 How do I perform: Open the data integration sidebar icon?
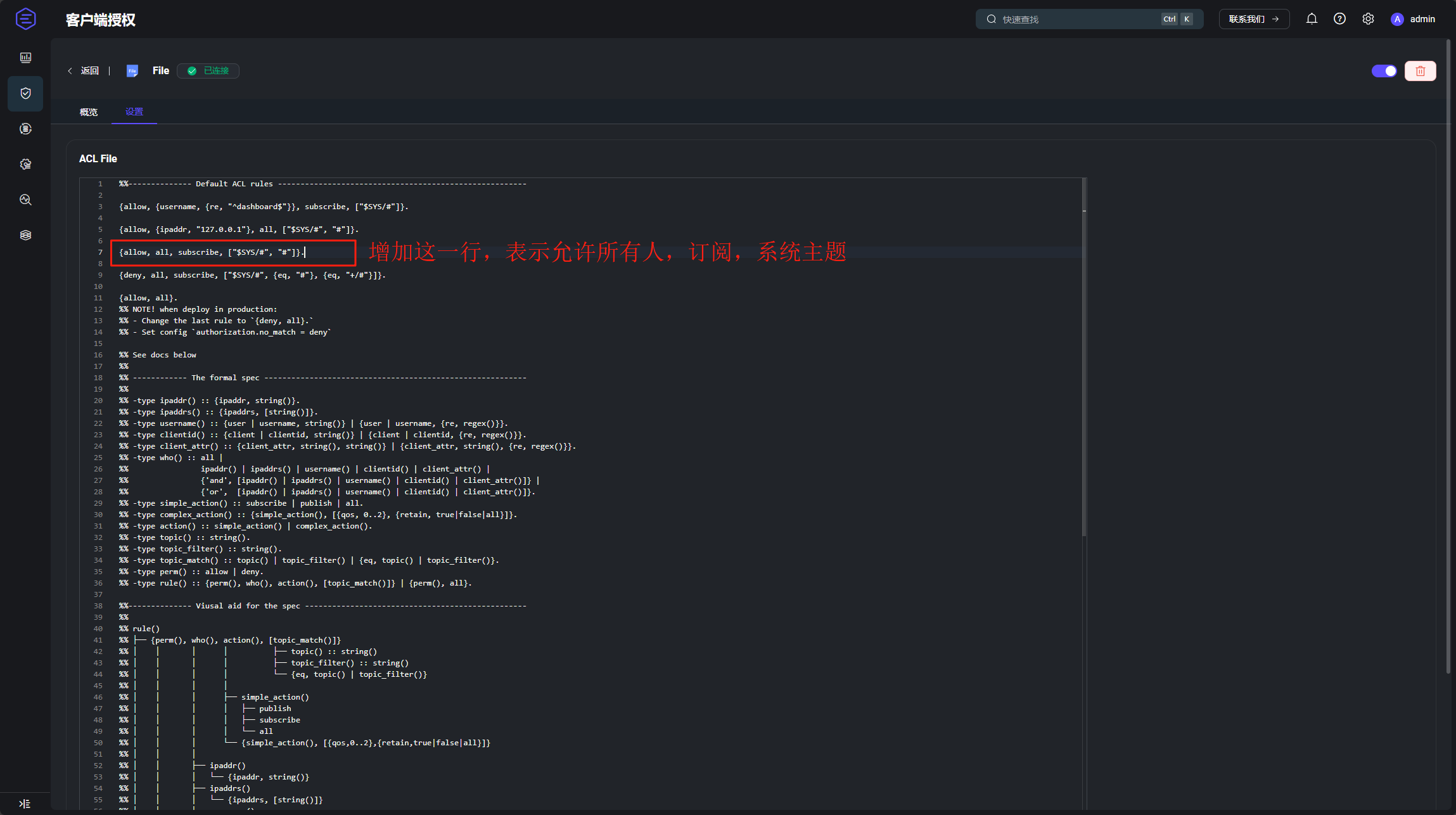25,129
